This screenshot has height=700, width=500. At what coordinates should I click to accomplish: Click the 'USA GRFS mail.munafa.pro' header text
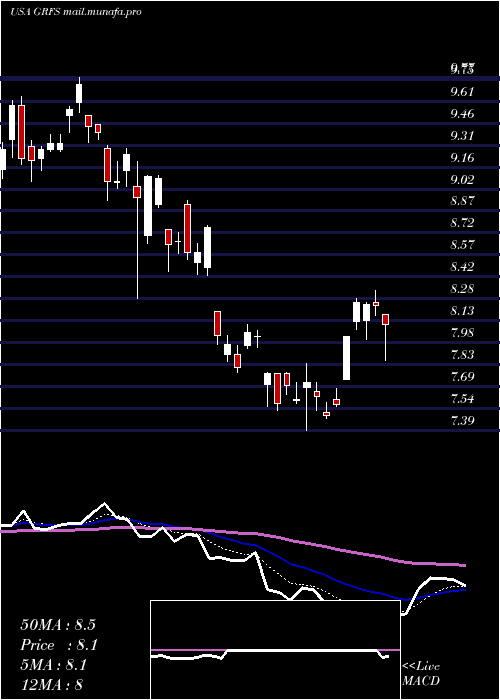76,12
